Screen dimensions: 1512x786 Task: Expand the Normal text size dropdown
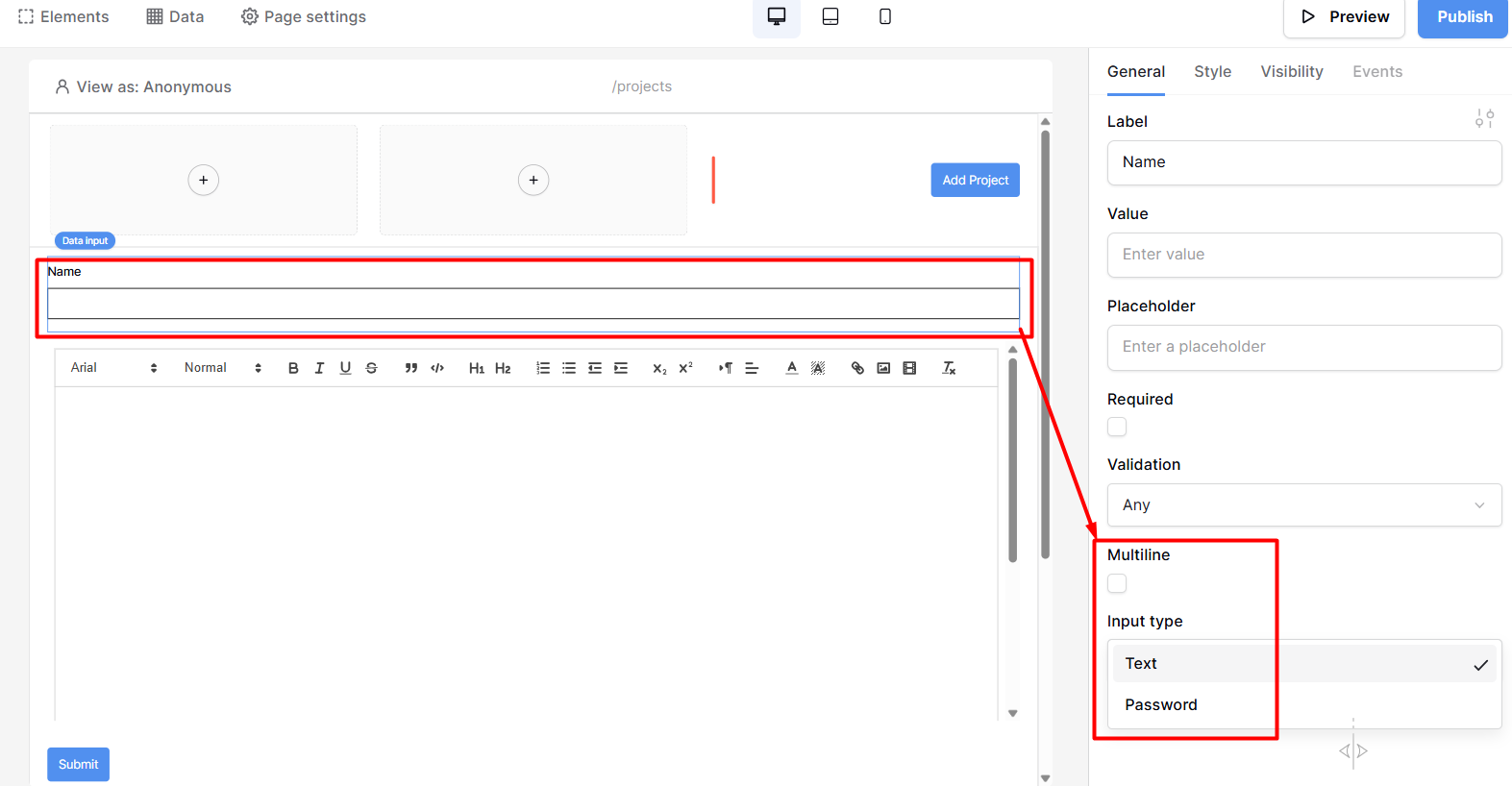pyautogui.click(x=222, y=368)
